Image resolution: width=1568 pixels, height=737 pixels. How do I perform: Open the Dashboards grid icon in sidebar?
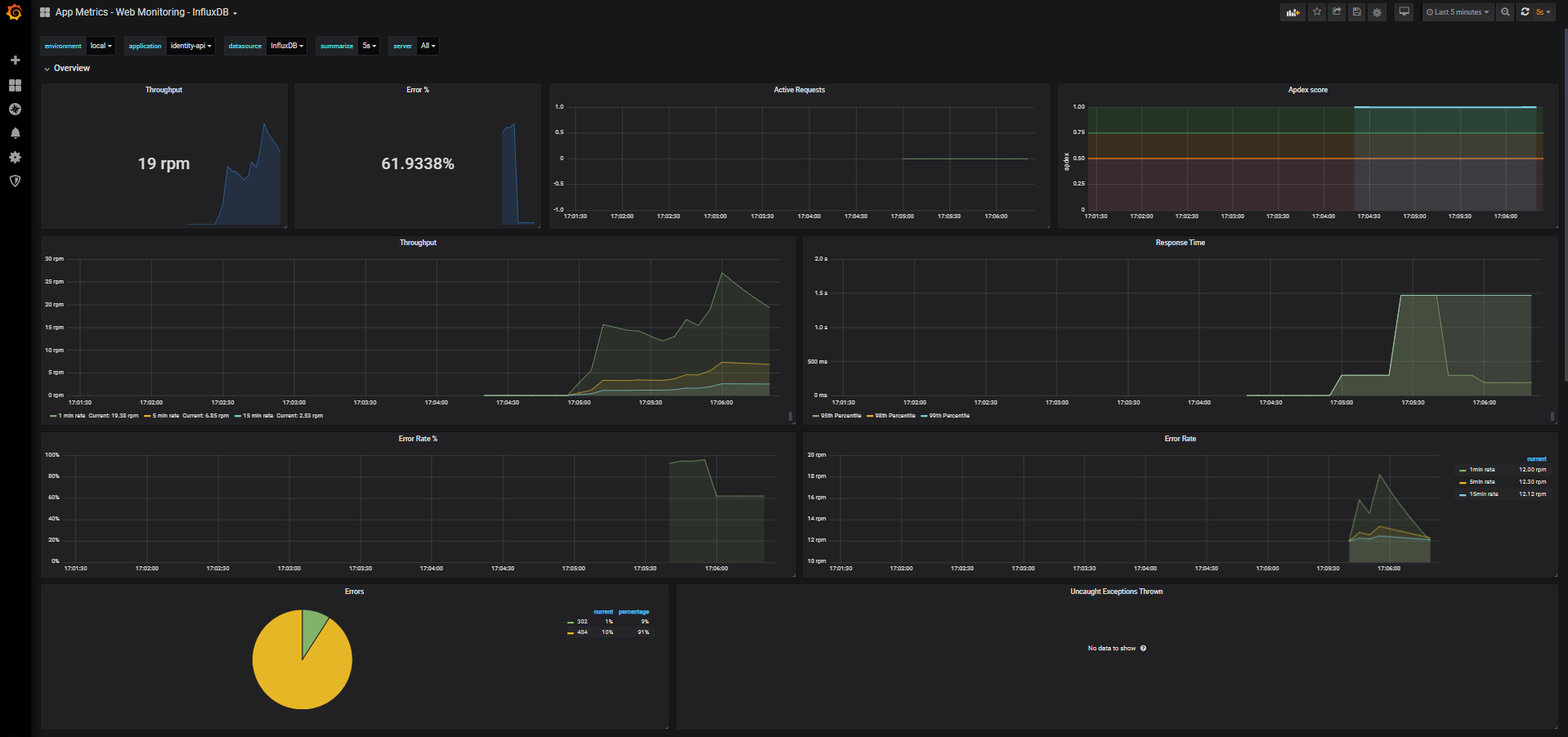(x=15, y=85)
